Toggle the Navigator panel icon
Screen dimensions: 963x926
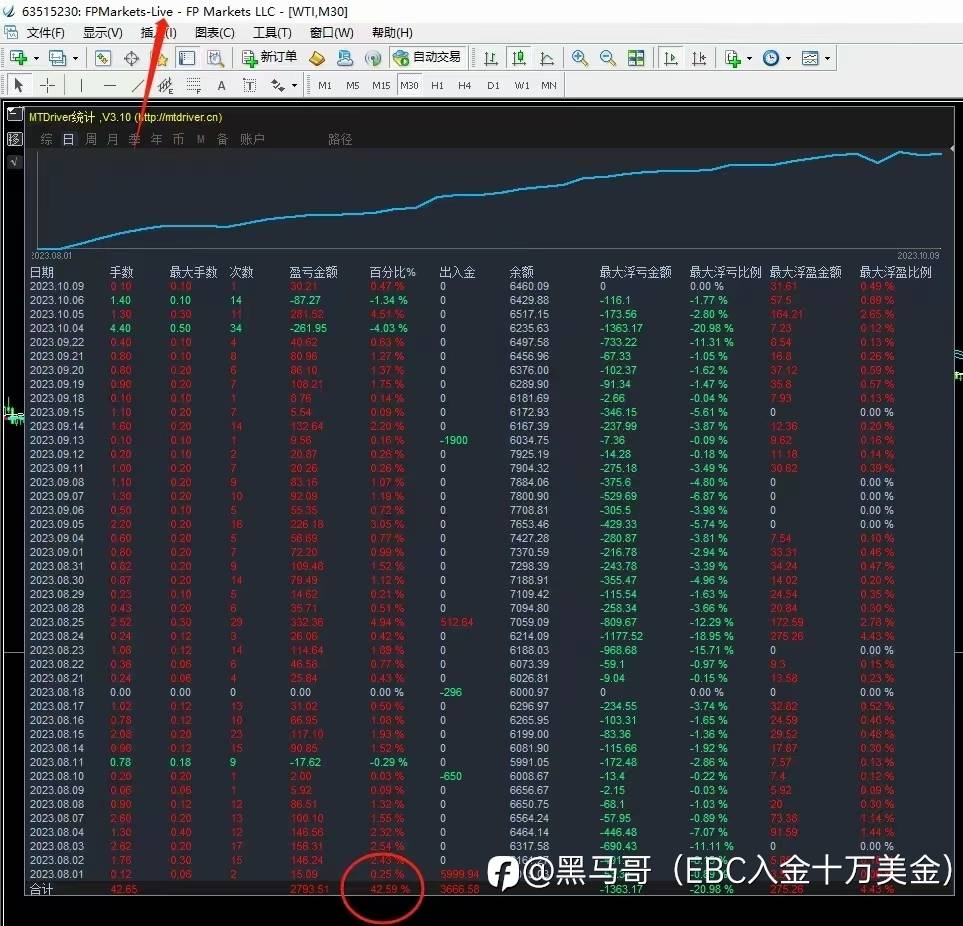click(x=187, y=58)
